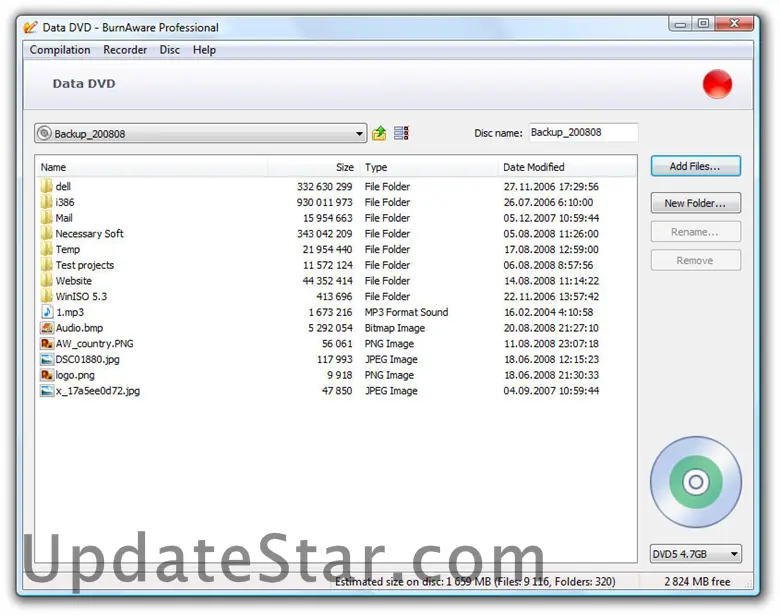Sort by the Date Modified column header
The image size is (780, 615).
tap(567, 167)
